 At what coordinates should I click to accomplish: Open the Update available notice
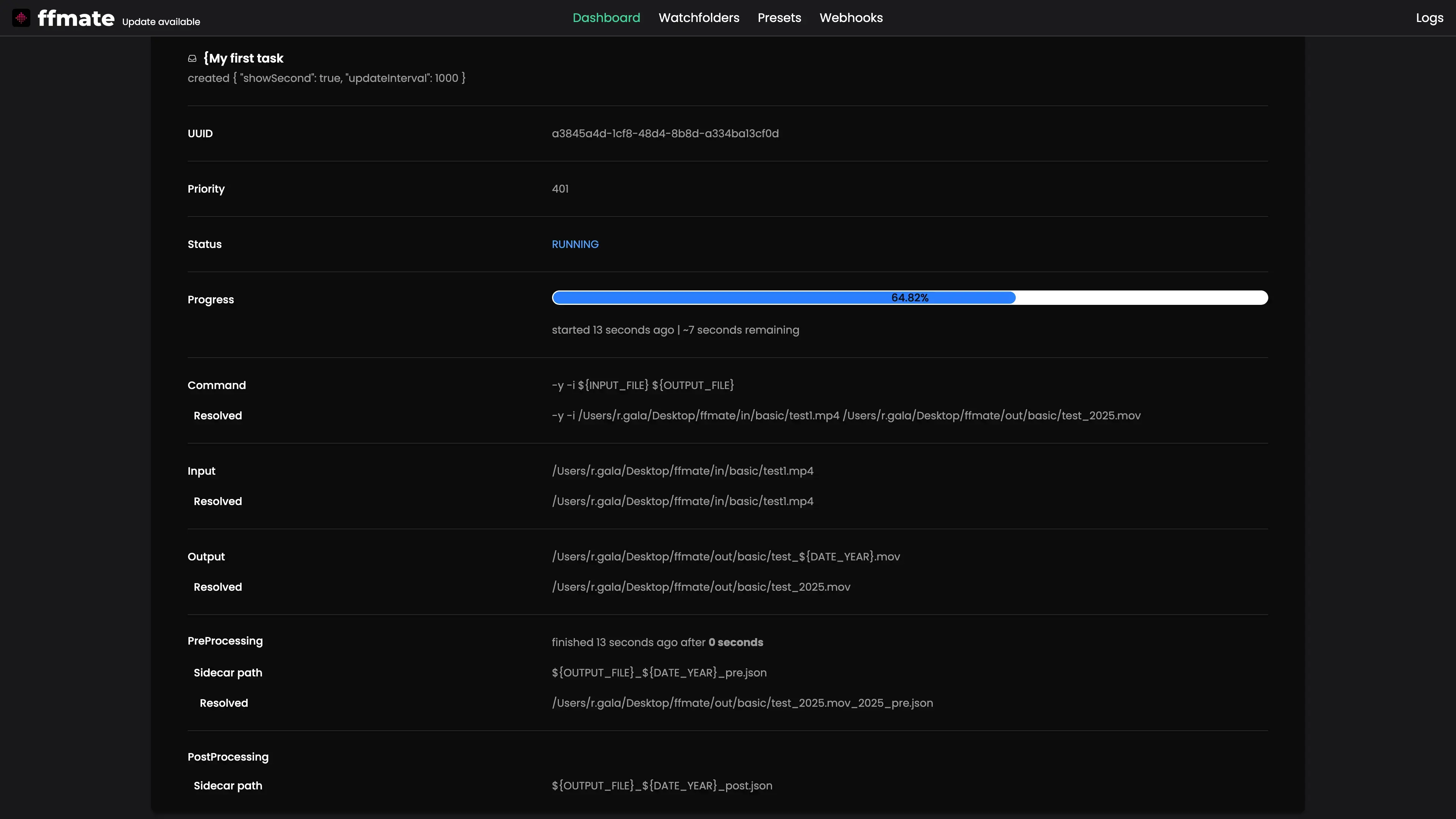tap(161, 22)
